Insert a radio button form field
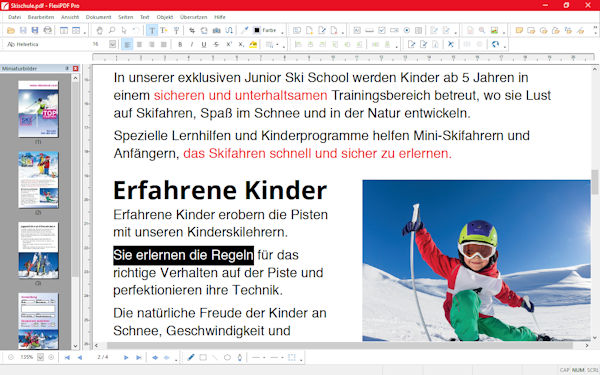 [407, 30]
